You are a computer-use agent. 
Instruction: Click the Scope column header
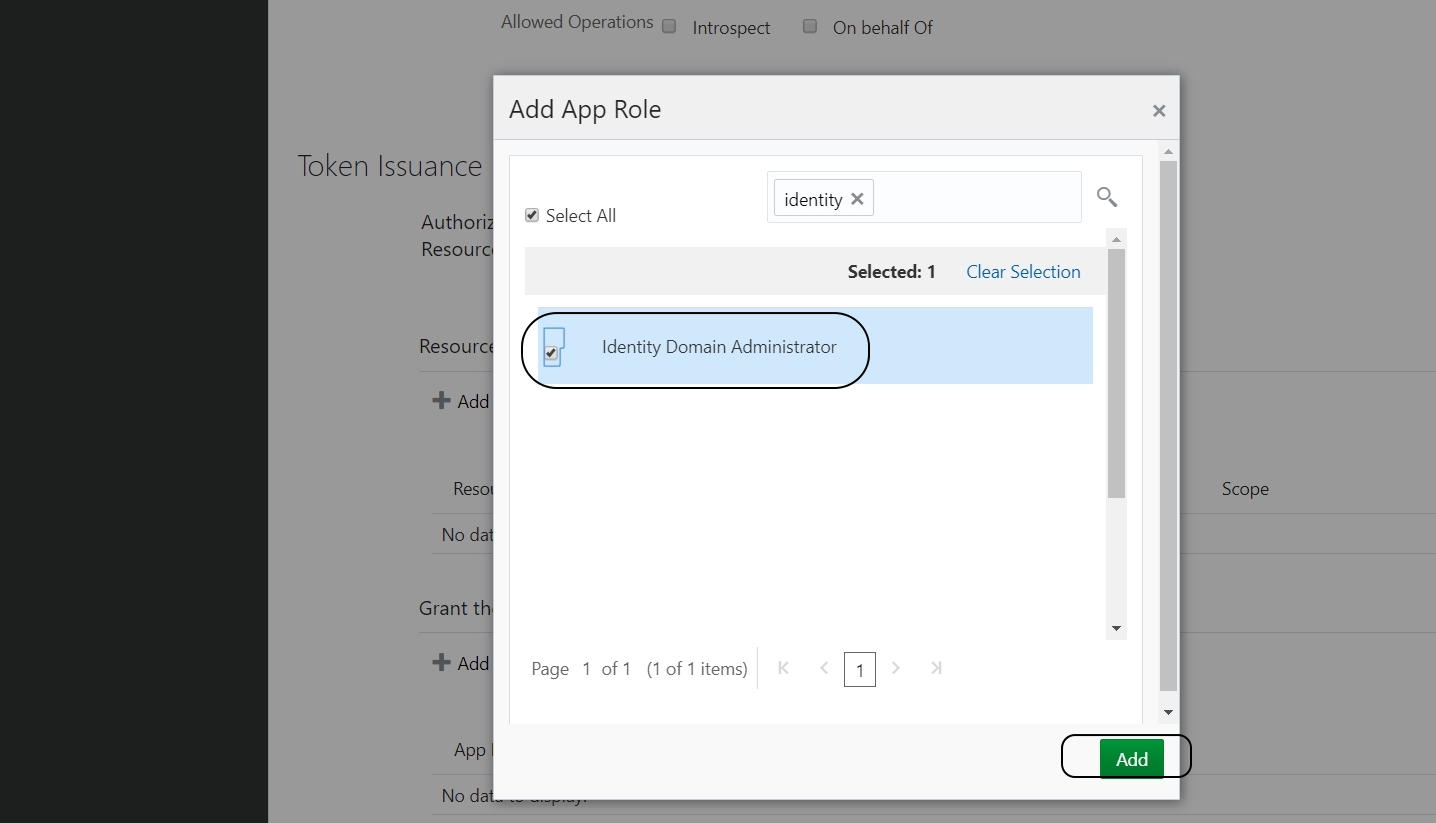tap(1245, 489)
